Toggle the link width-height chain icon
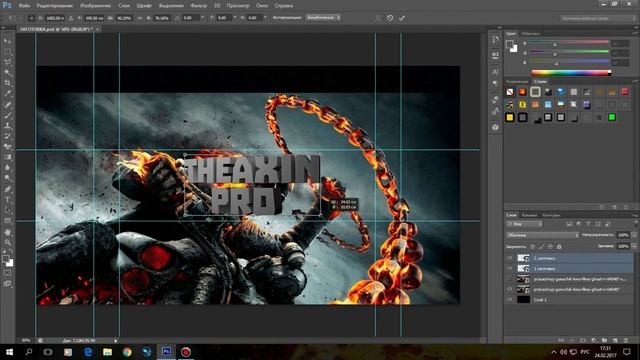640x360 pixels. point(140,18)
